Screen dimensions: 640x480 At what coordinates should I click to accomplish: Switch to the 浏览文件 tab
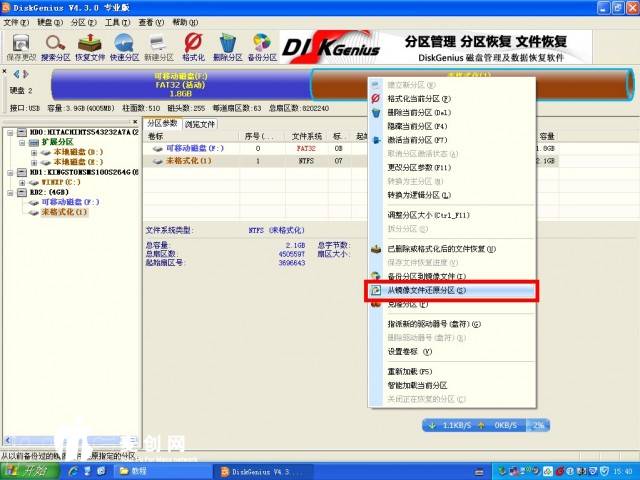point(200,124)
